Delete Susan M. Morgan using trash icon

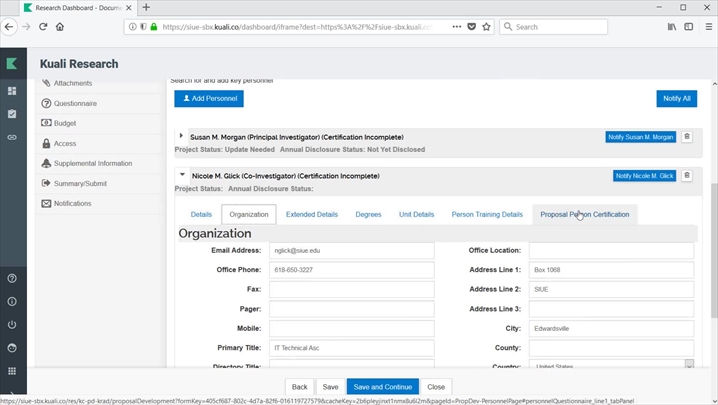(687, 137)
